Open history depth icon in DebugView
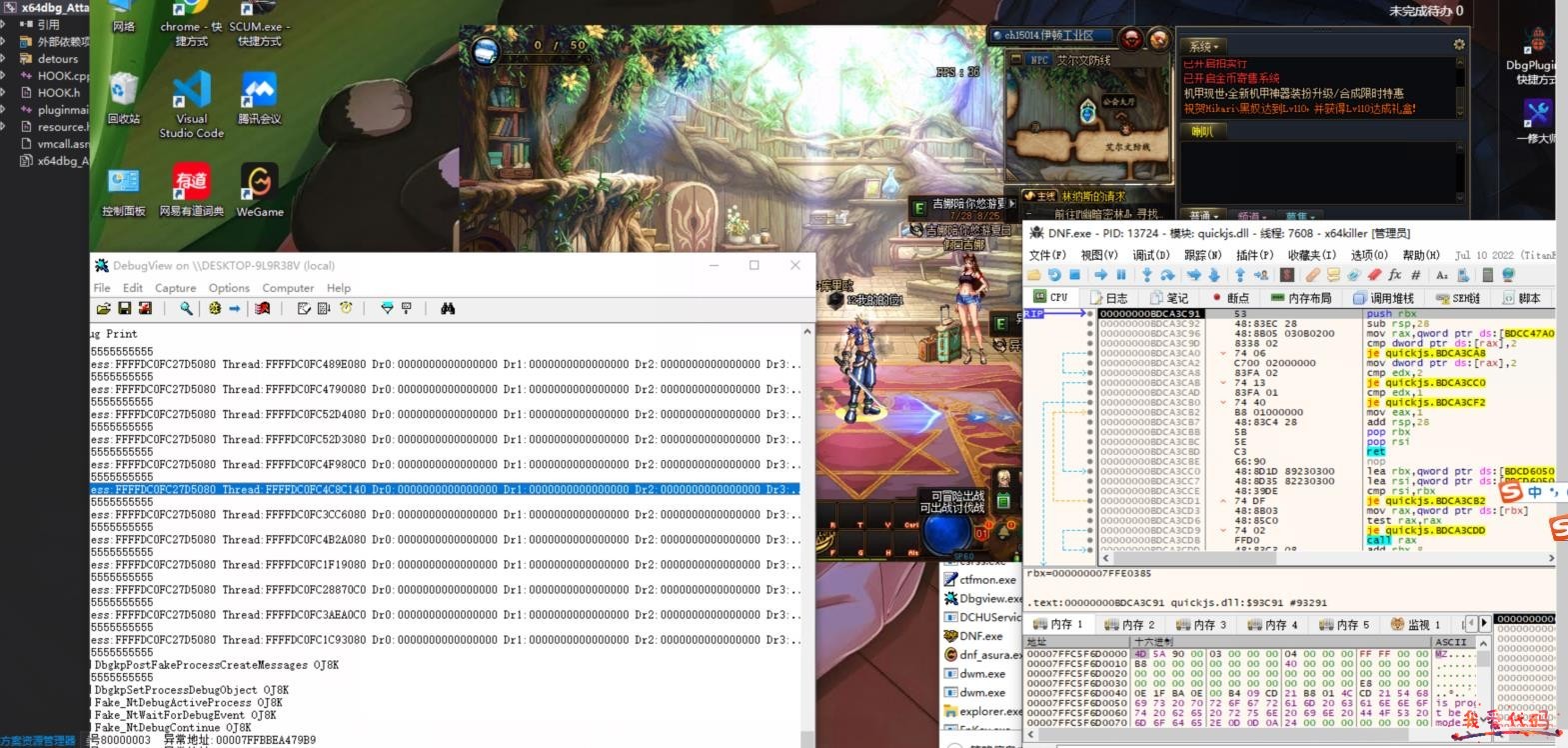 pos(407,309)
